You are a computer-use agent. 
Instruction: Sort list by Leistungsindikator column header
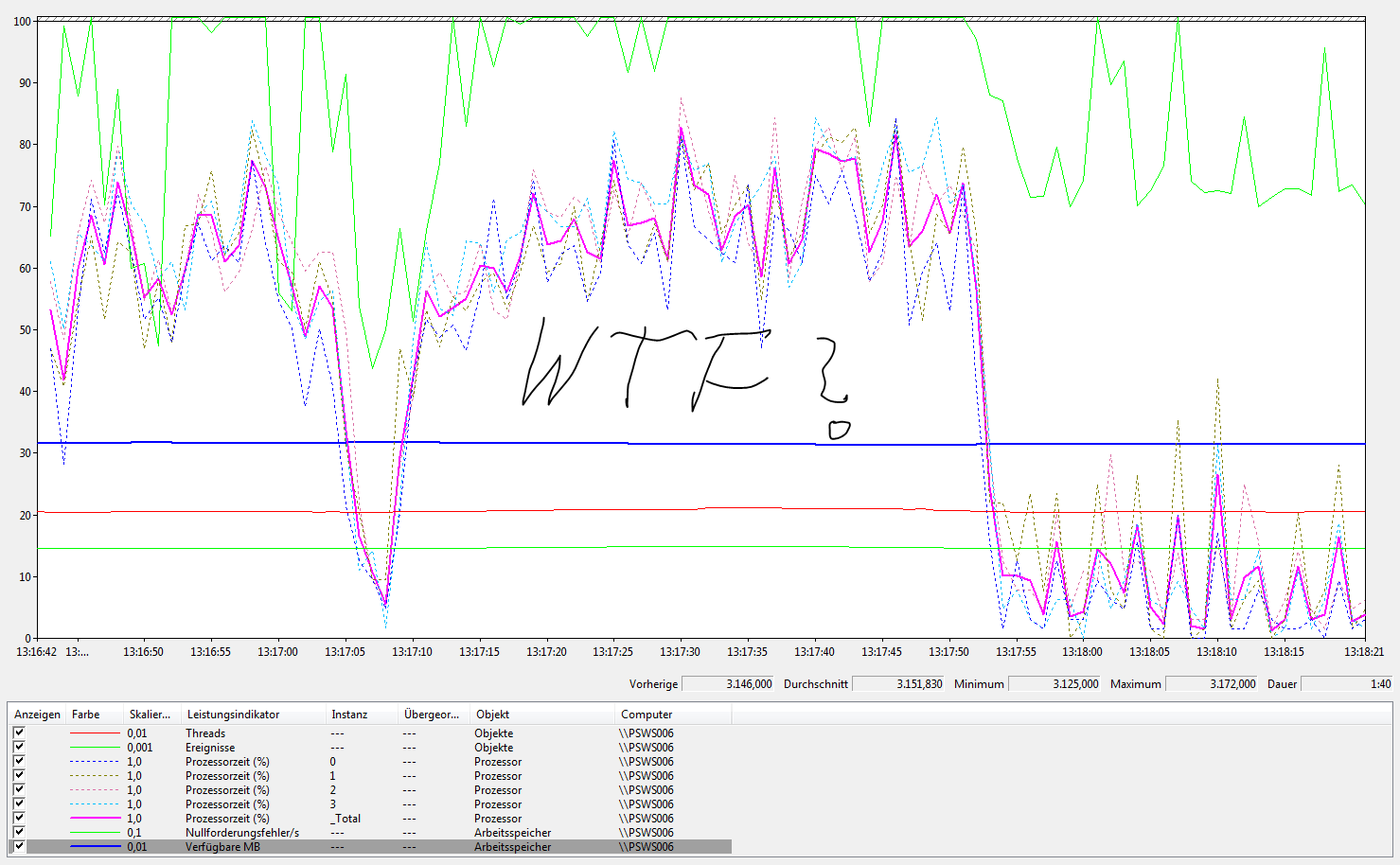pyautogui.click(x=254, y=715)
